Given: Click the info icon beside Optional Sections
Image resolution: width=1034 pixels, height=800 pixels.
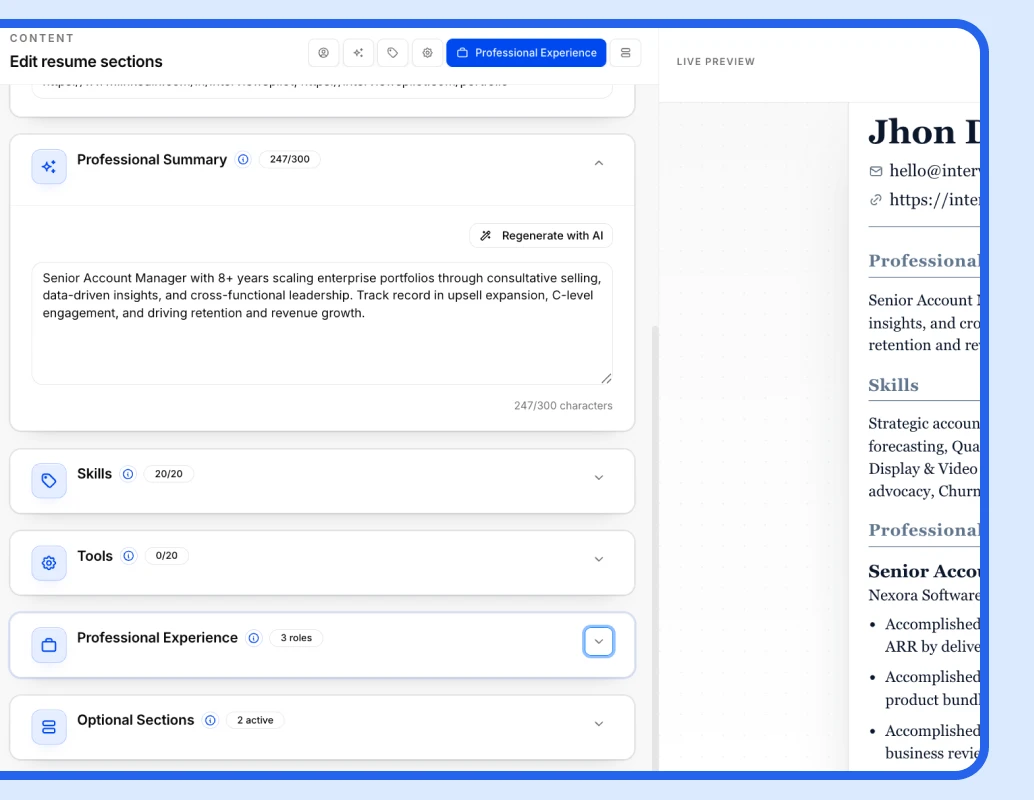Looking at the screenshot, I should pos(210,720).
